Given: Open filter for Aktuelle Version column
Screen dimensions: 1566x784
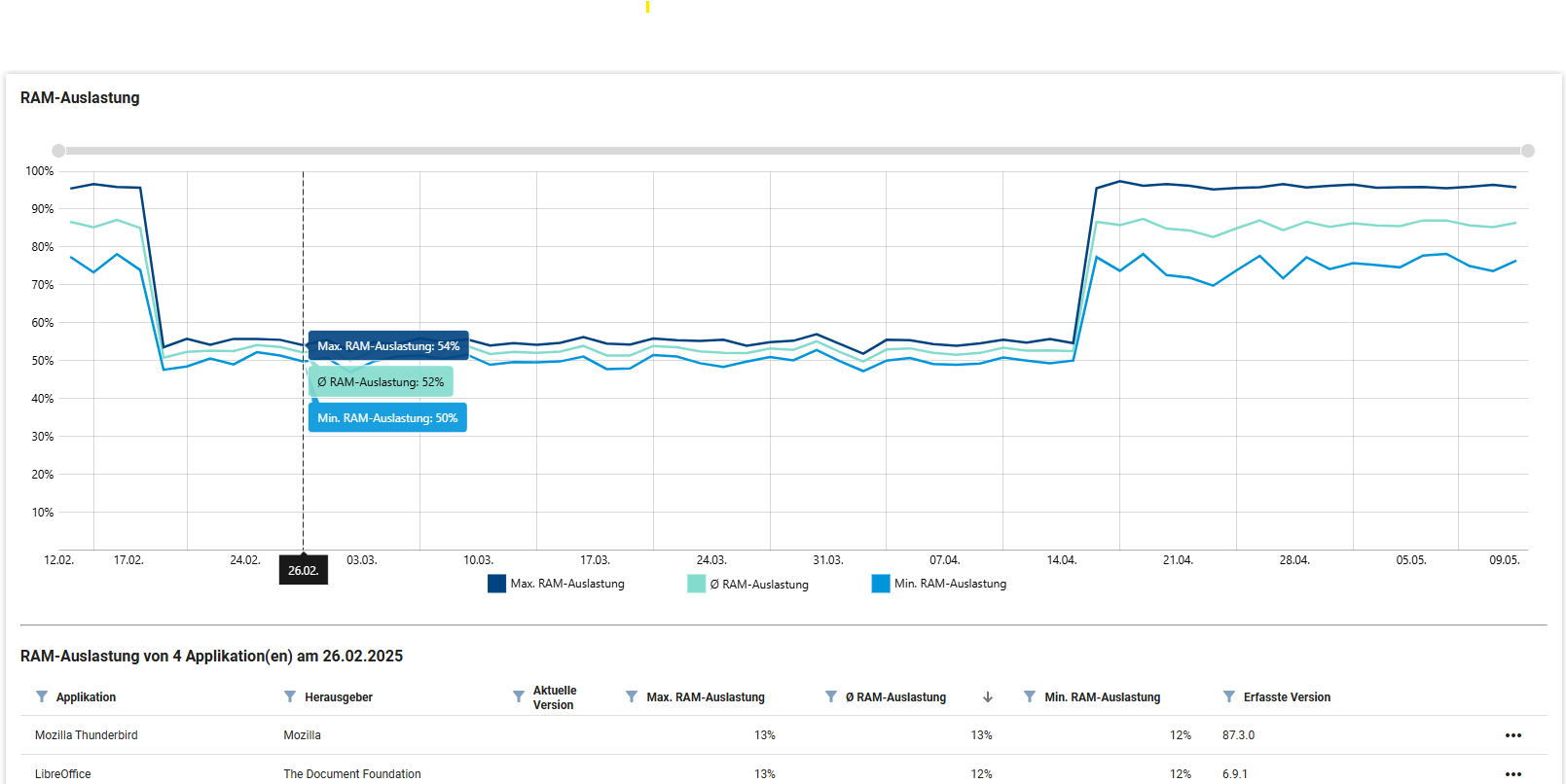Looking at the screenshot, I should (519, 696).
